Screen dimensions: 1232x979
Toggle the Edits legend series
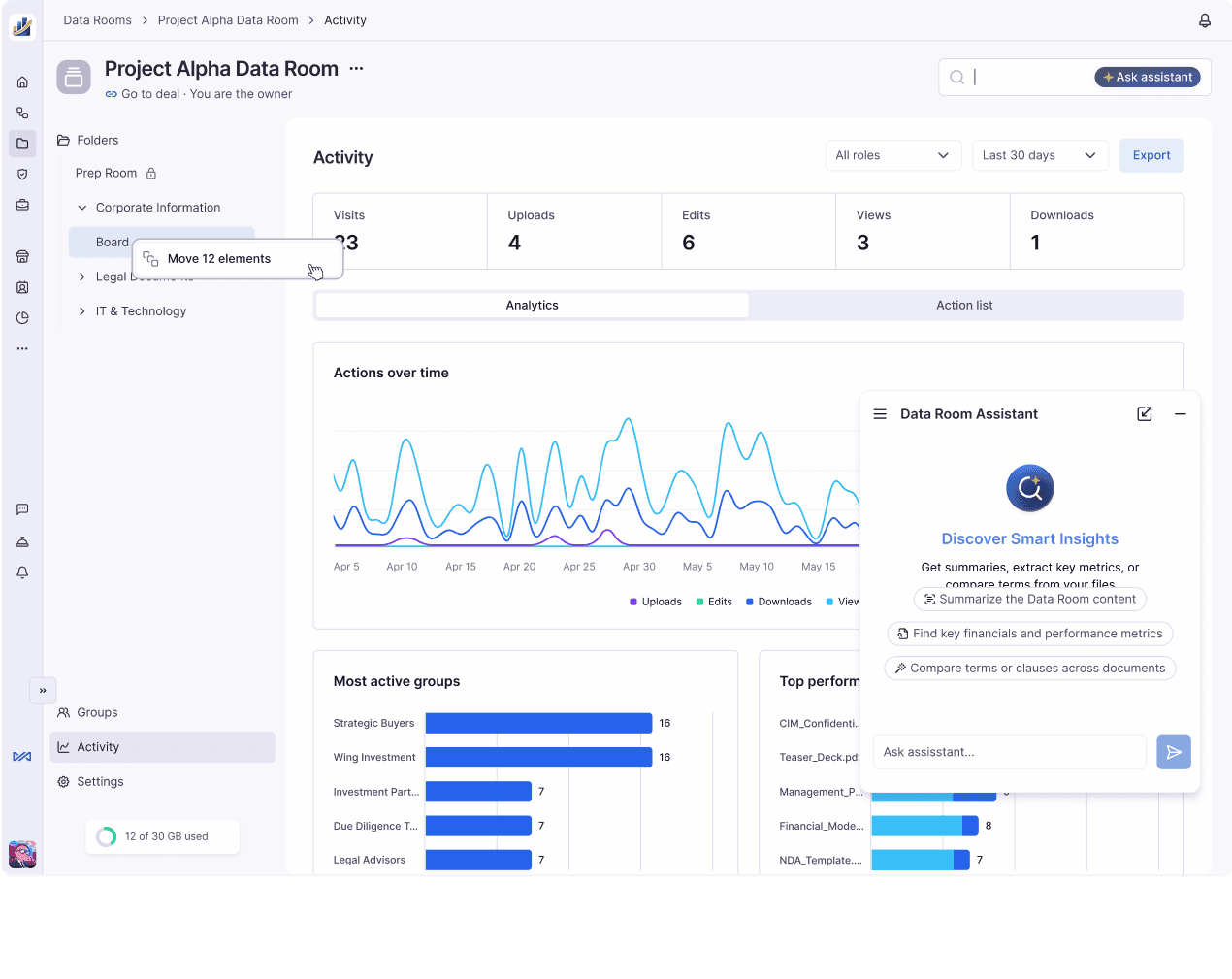(x=714, y=602)
